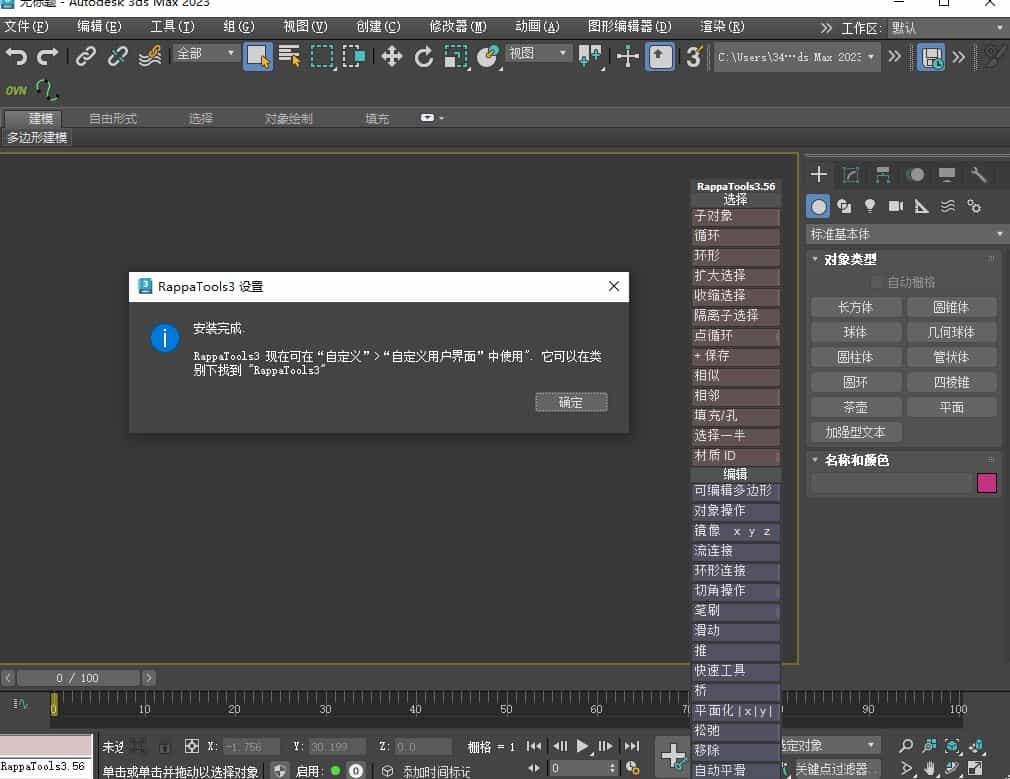Click the 圆柱体 cylinder button
Viewport: 1010px width, 779px height.
coord(855,357)
